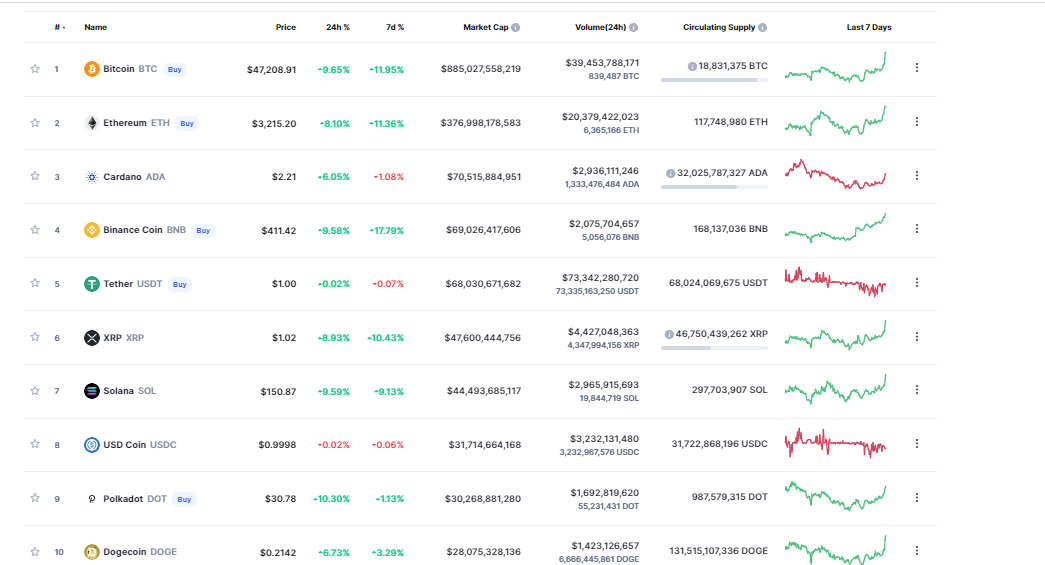1045x565 pixels.
Task: Click Ethereum volume $20,379,422,023
Action: pyautogui.click(x=600, y=117)
